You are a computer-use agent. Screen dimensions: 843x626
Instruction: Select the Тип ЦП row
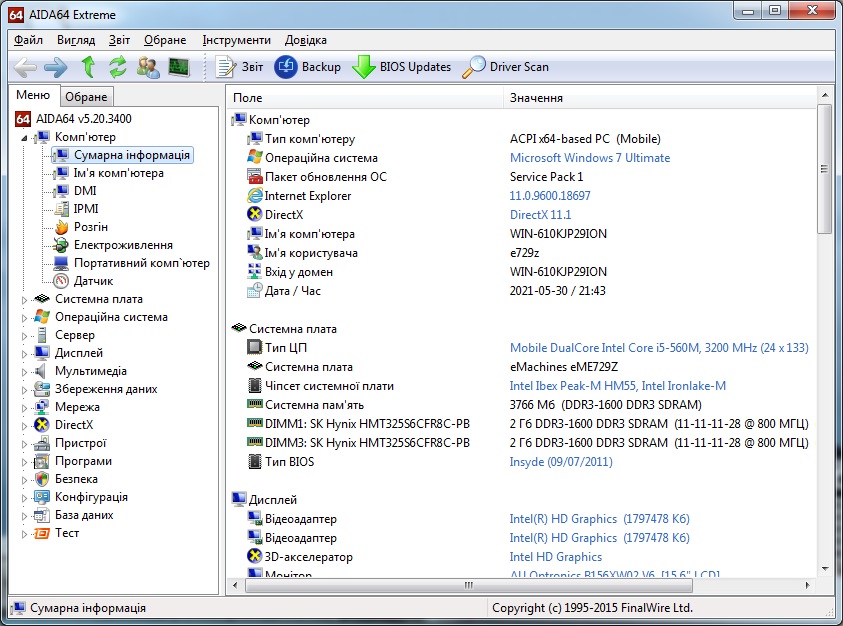coord(521,348)
